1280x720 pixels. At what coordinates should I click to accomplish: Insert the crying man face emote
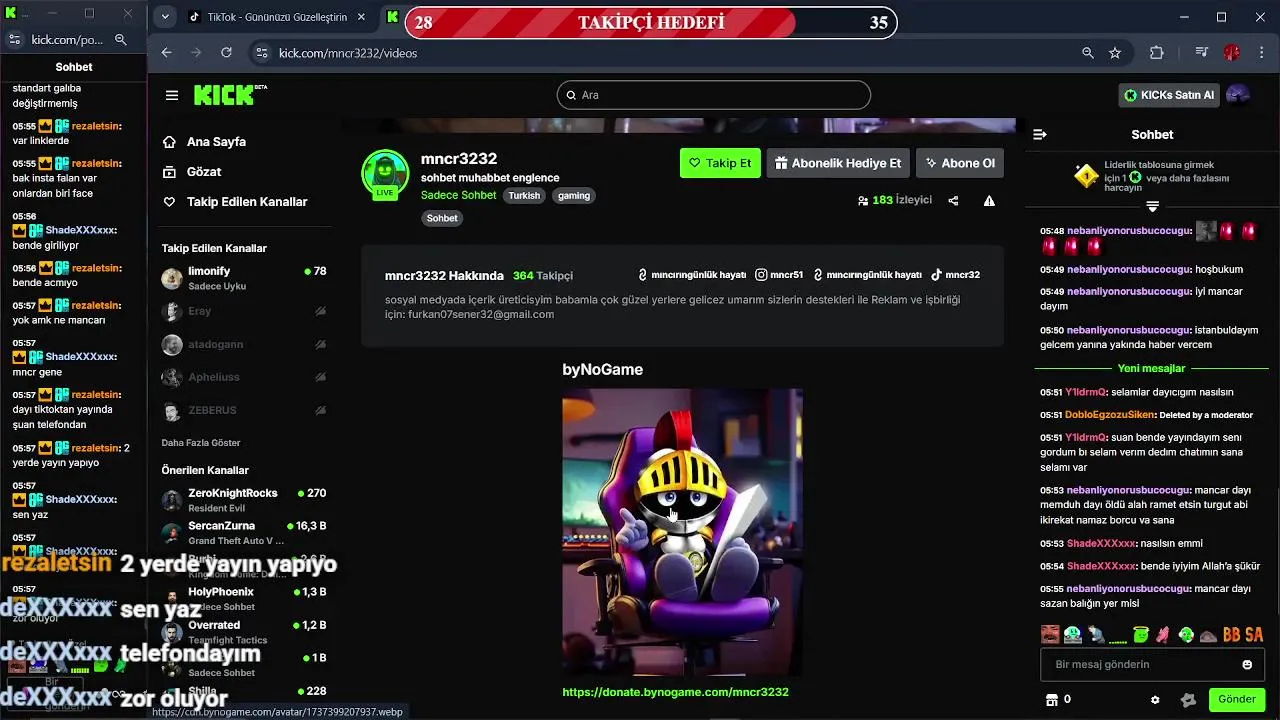pos(1050,634)
